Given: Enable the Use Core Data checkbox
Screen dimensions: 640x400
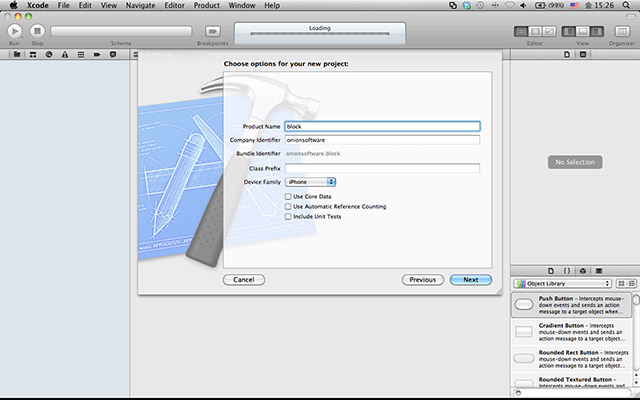Looking at the screenshot, I should (x=288, y=196).
